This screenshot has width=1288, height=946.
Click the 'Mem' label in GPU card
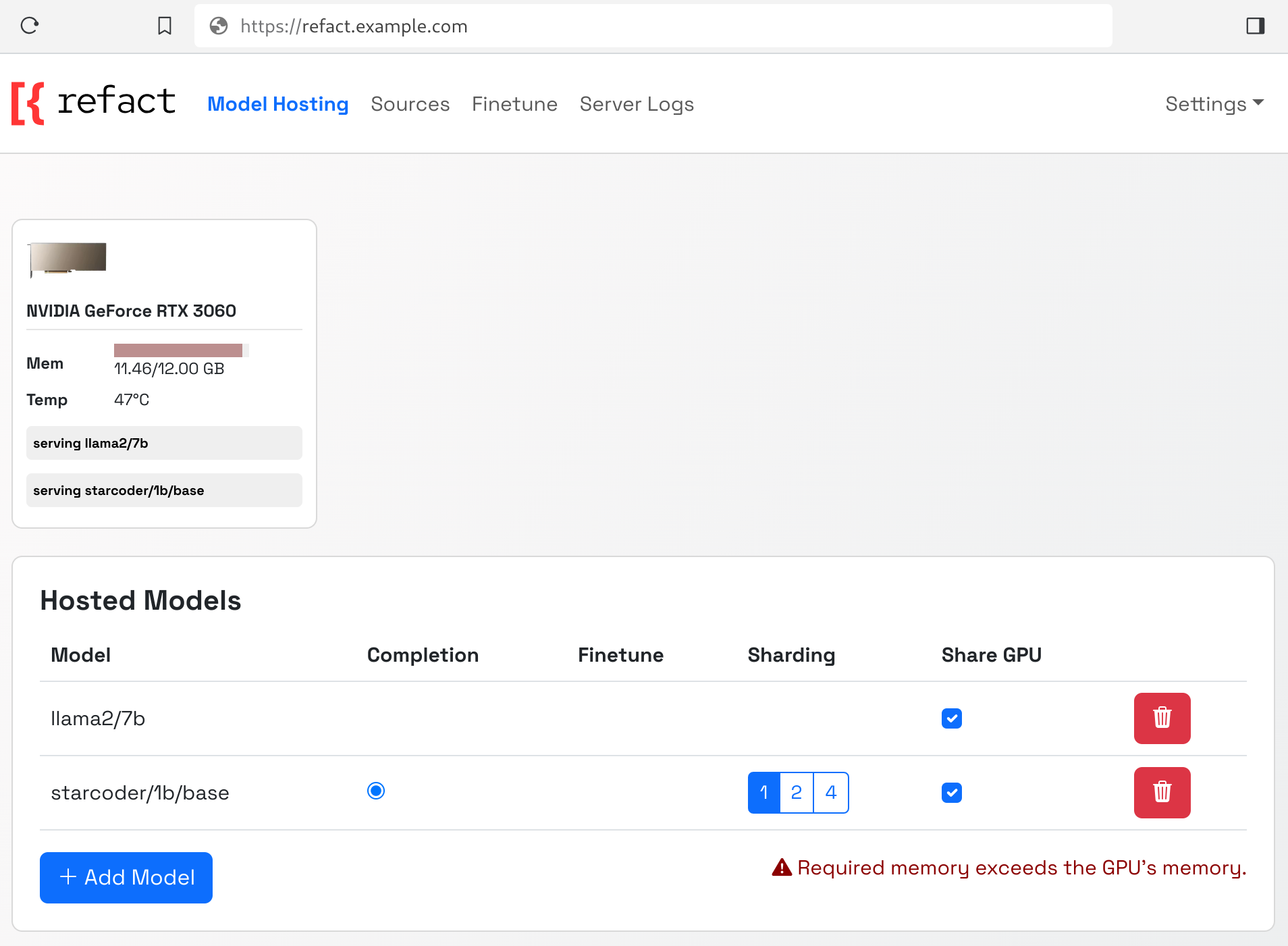[x=45, y=363]
